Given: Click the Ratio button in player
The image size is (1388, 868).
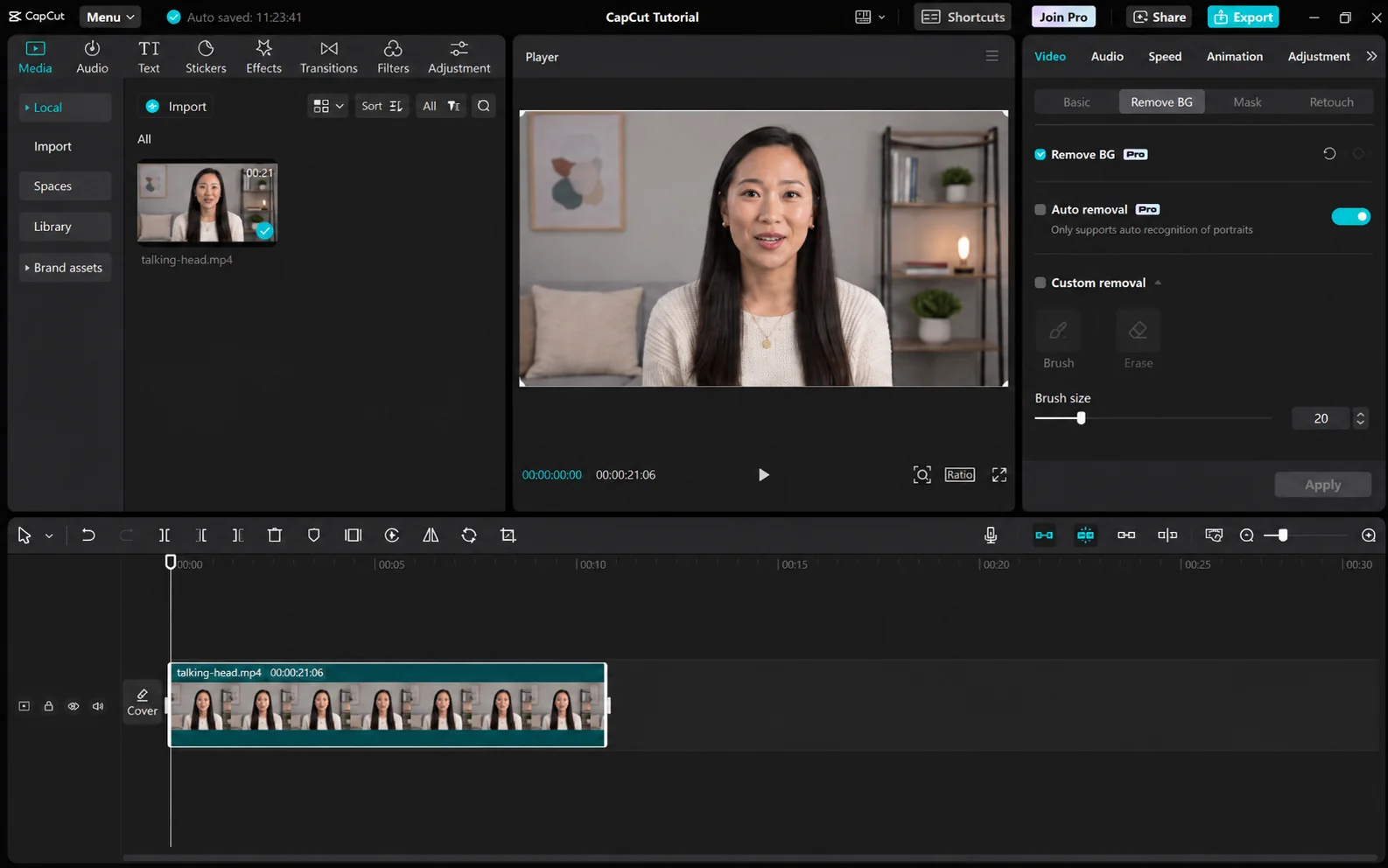Looking at the screenshot, I should tap(959, 474).
